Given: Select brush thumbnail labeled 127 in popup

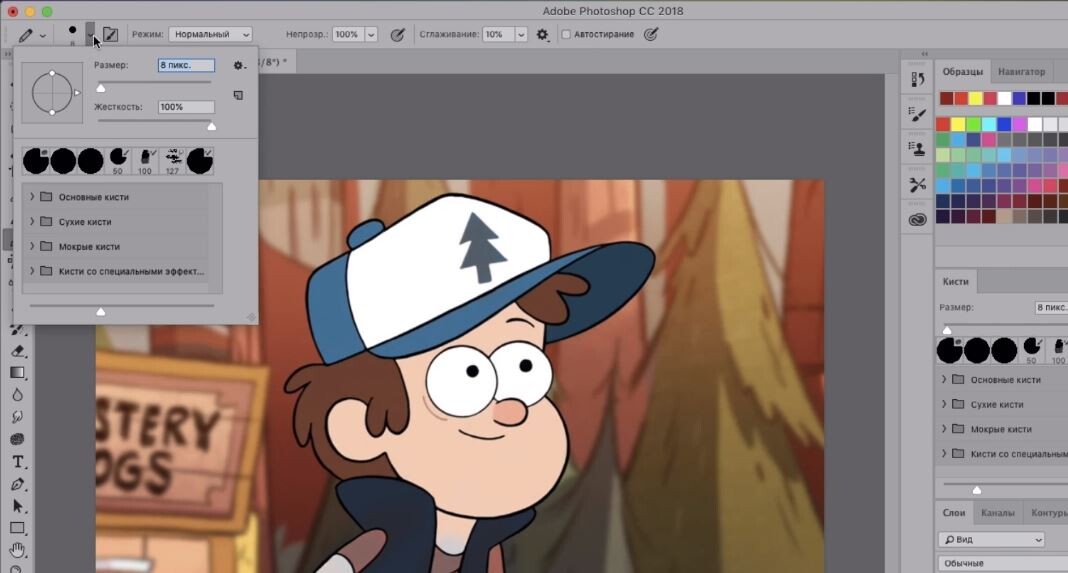Looking at the screenshot, I should (173, 161).
